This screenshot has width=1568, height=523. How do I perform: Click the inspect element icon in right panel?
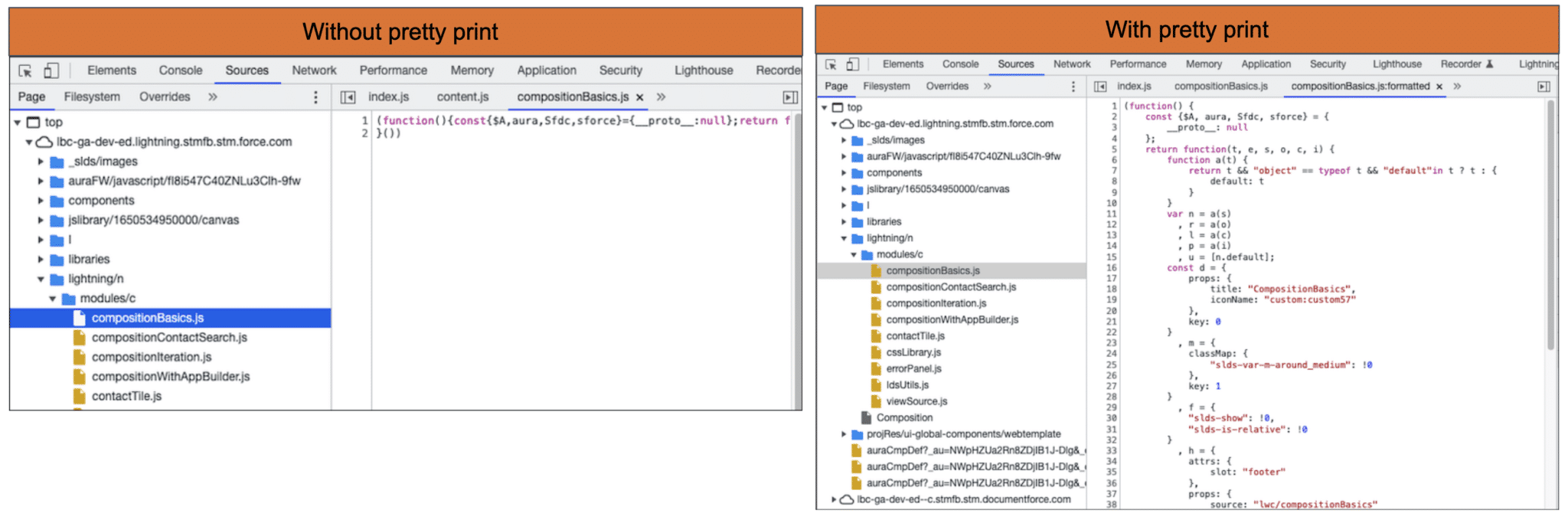pos(831,64)
